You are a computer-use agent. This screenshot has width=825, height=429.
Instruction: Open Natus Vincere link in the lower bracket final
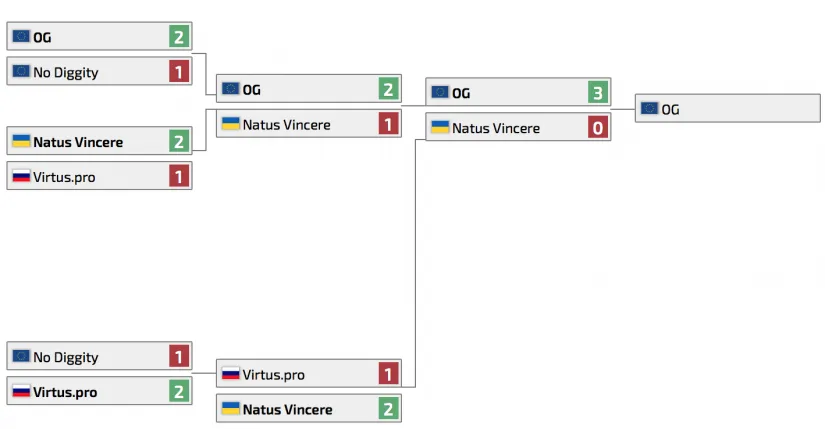tap(287, 409)
